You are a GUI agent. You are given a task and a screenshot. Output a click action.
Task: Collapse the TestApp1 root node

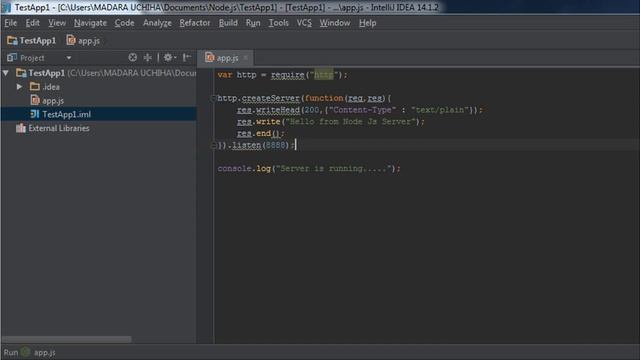6,73
